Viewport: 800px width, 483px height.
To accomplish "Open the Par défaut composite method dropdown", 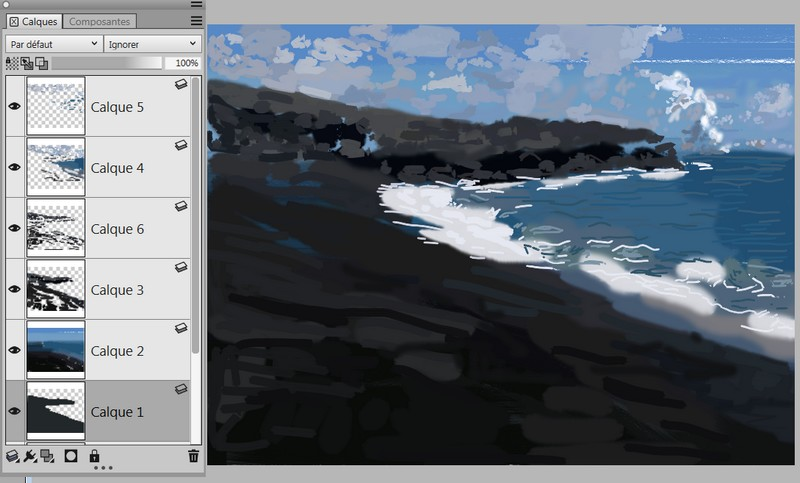I will tap(54, 44).
